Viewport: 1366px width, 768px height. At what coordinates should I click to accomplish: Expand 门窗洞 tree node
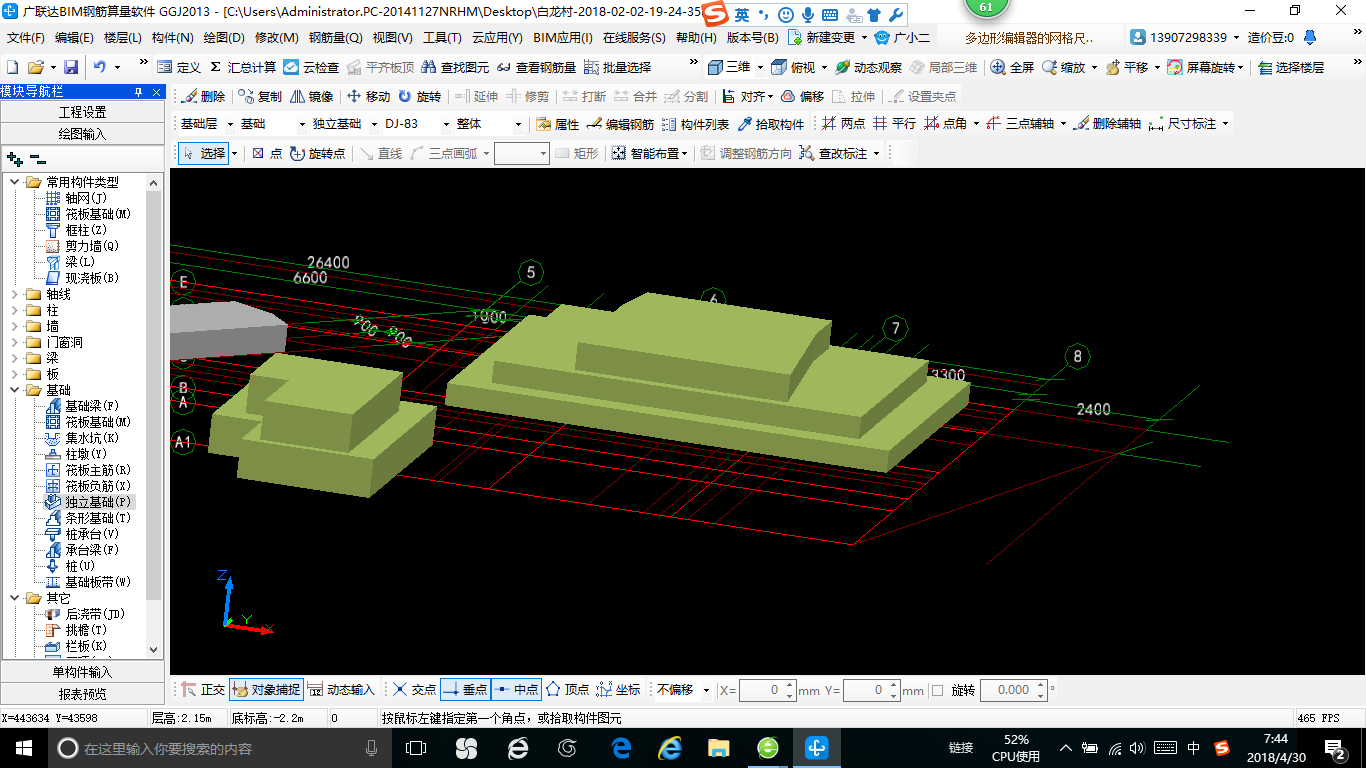click(x=15, y=342)
